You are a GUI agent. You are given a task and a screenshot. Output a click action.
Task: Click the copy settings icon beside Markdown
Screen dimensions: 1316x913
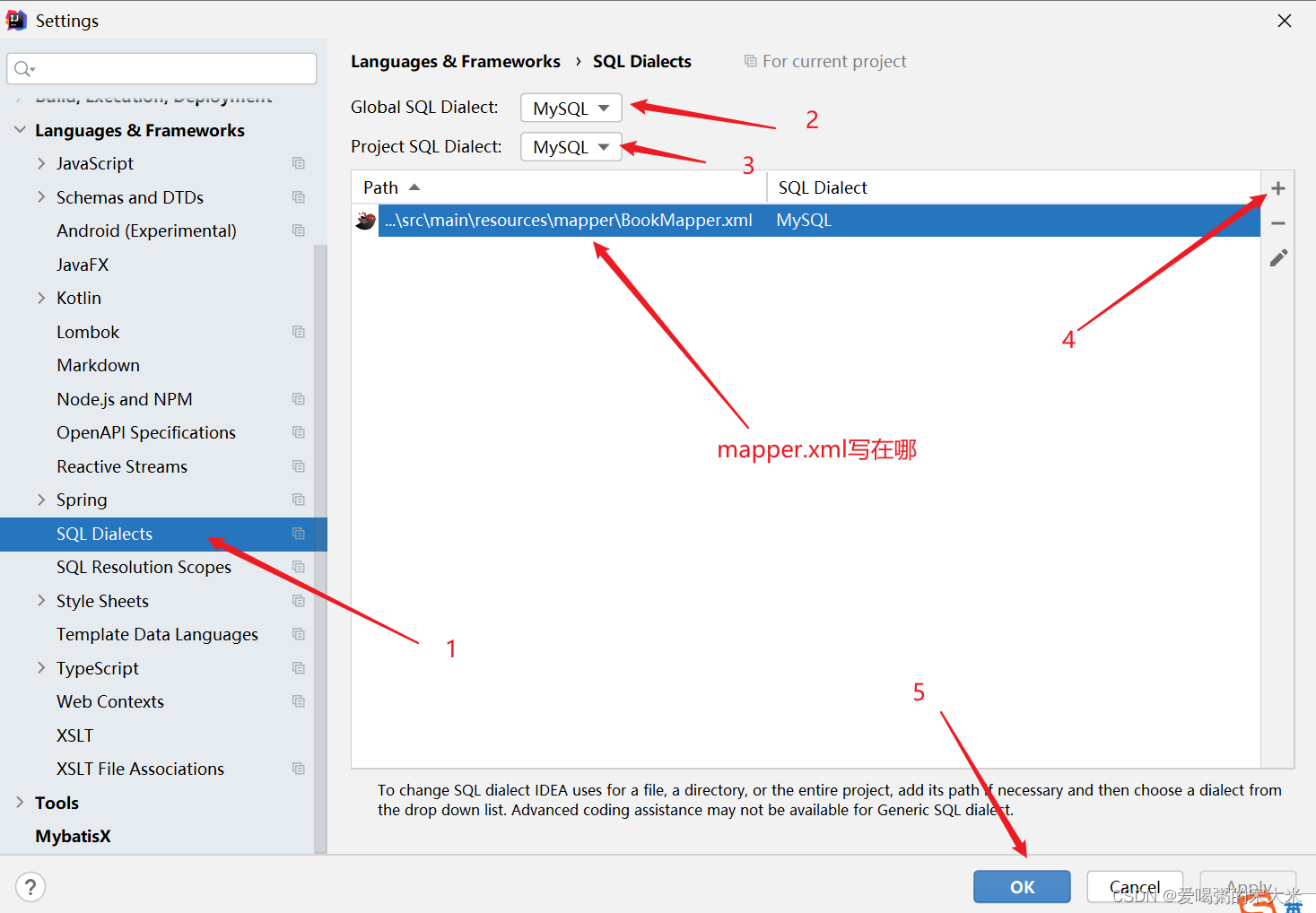point(298,365)
